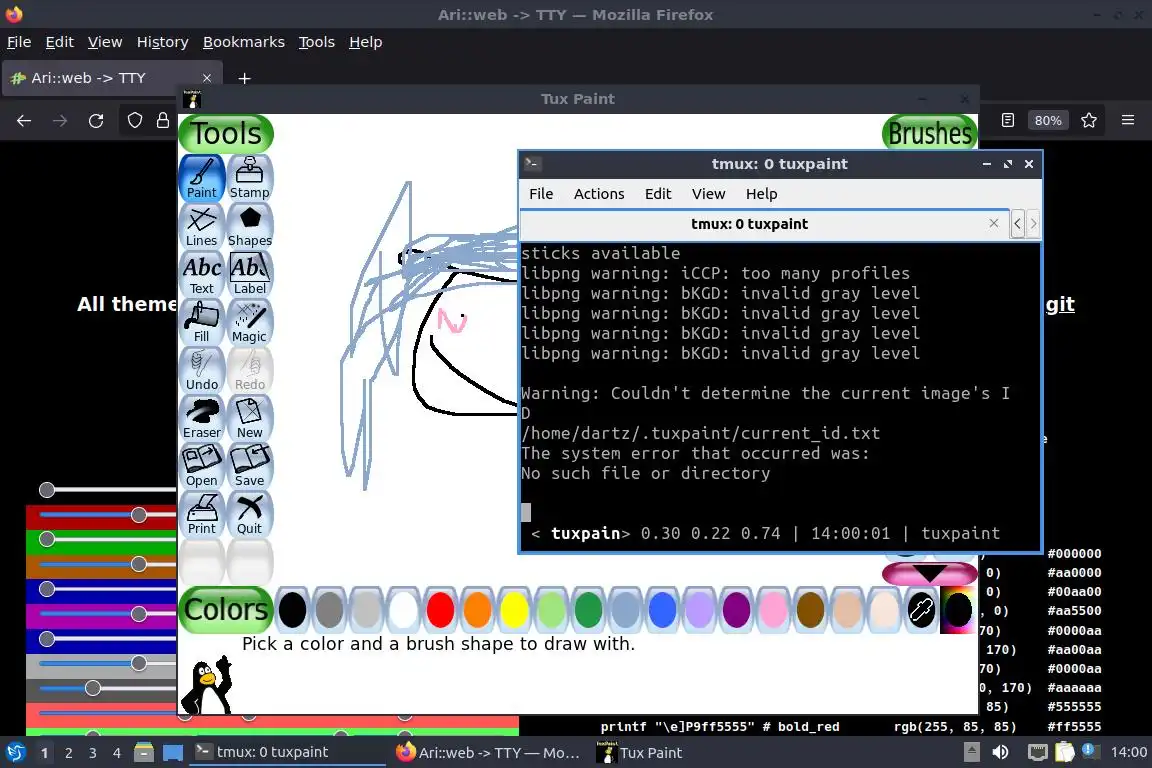The height and width of the screenshot is (768, 1152).
Task: Open the Firefox hamburger menu
Action: pos(1128,121)
